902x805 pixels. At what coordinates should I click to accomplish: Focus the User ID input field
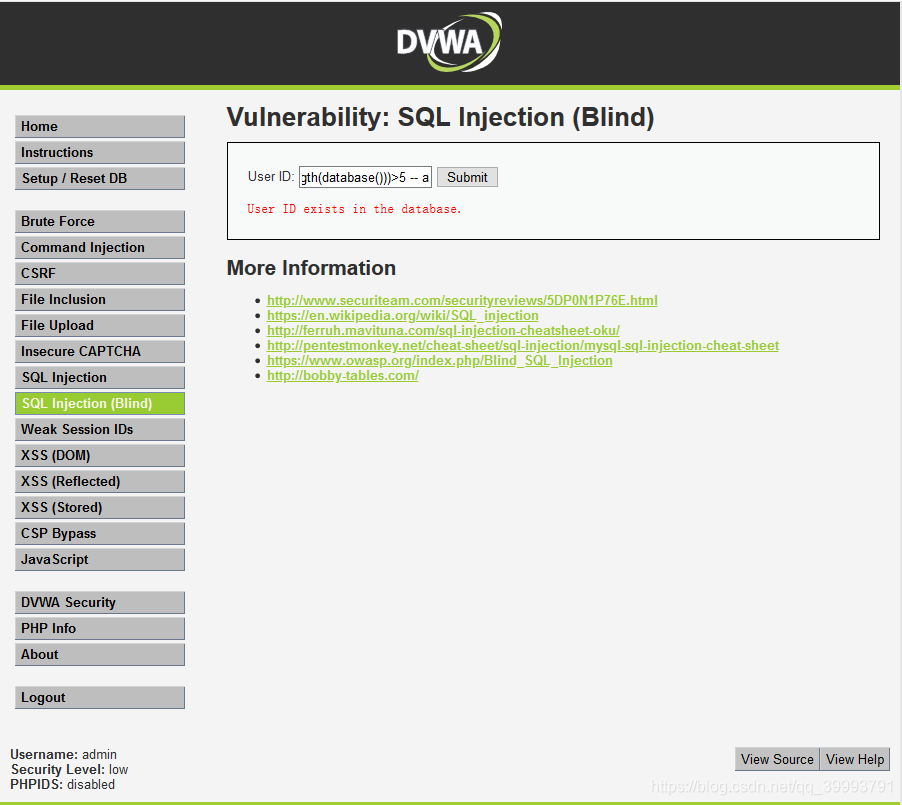pos(365,177)
